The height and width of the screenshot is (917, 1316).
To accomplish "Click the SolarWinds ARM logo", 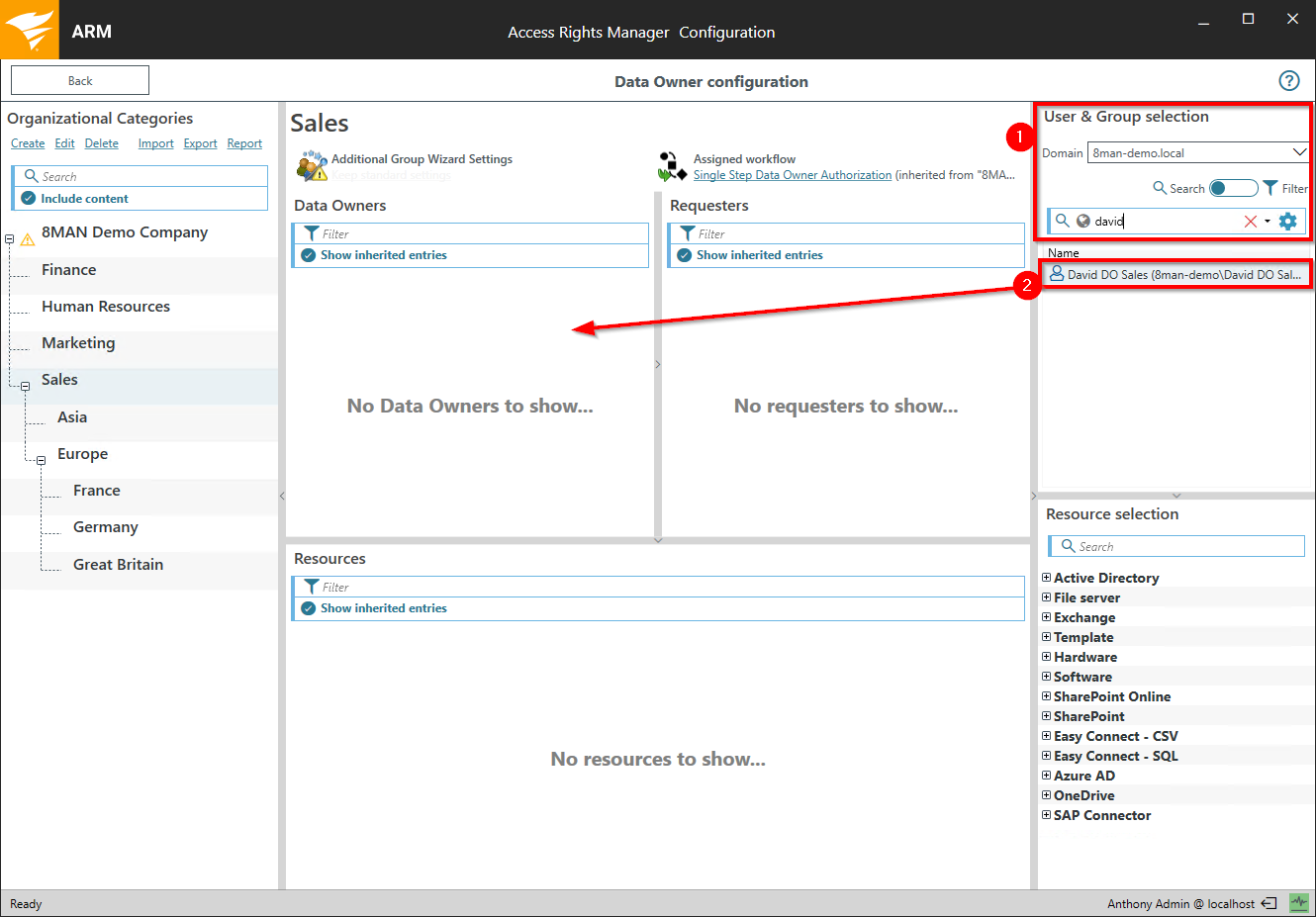I will pyautogui.click(x=30, y=30).
